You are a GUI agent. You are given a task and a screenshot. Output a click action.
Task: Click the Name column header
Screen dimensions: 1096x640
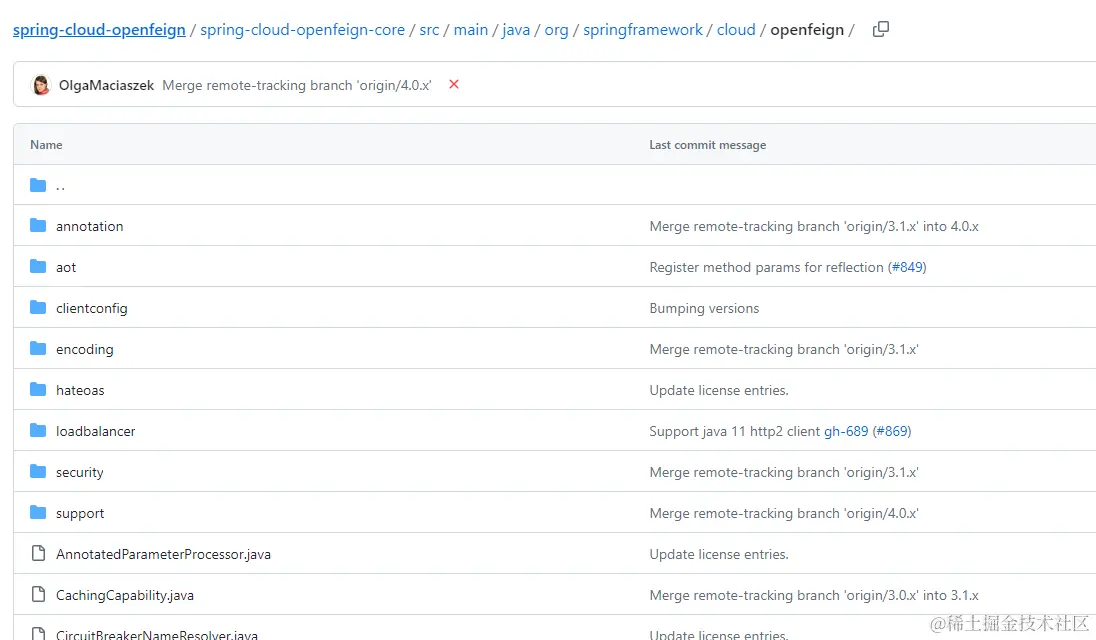coord(46,145)
